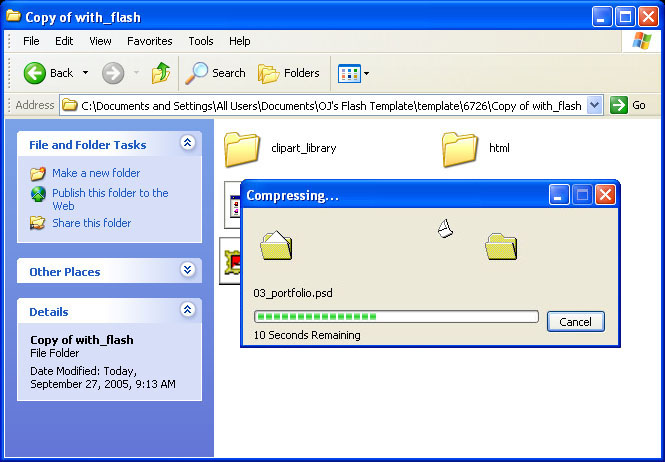Image resolution: width=665 pixels, height=462 pixels.
Task: Open the Back history dropdown arrow
Action: pos(86,73)
